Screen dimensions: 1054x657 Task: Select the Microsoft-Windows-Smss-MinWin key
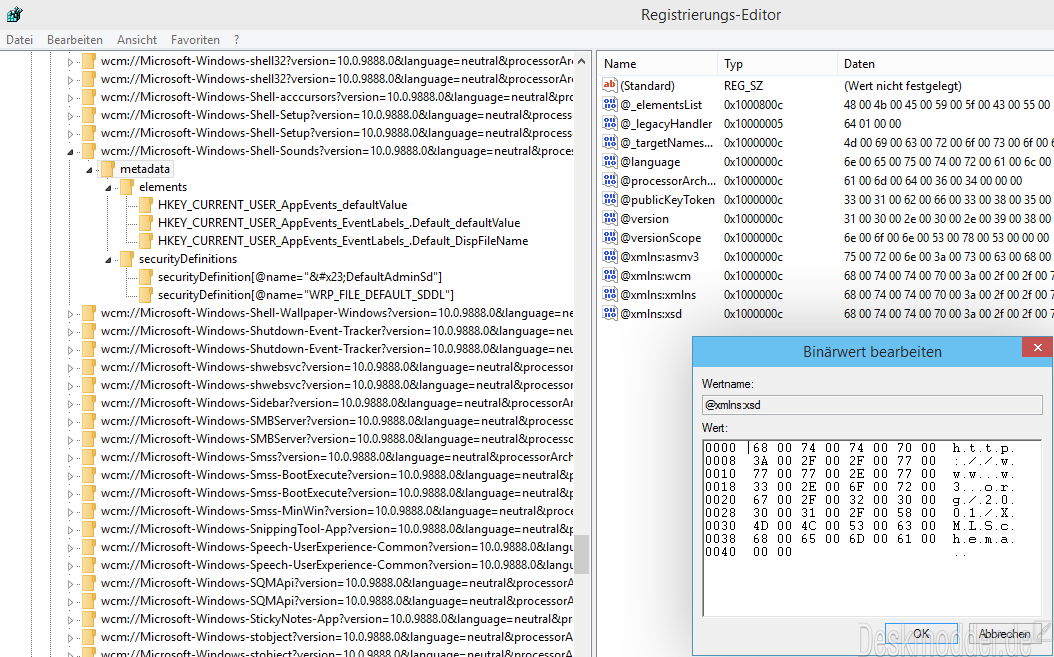pyautogui.click(x=337, y=510)
